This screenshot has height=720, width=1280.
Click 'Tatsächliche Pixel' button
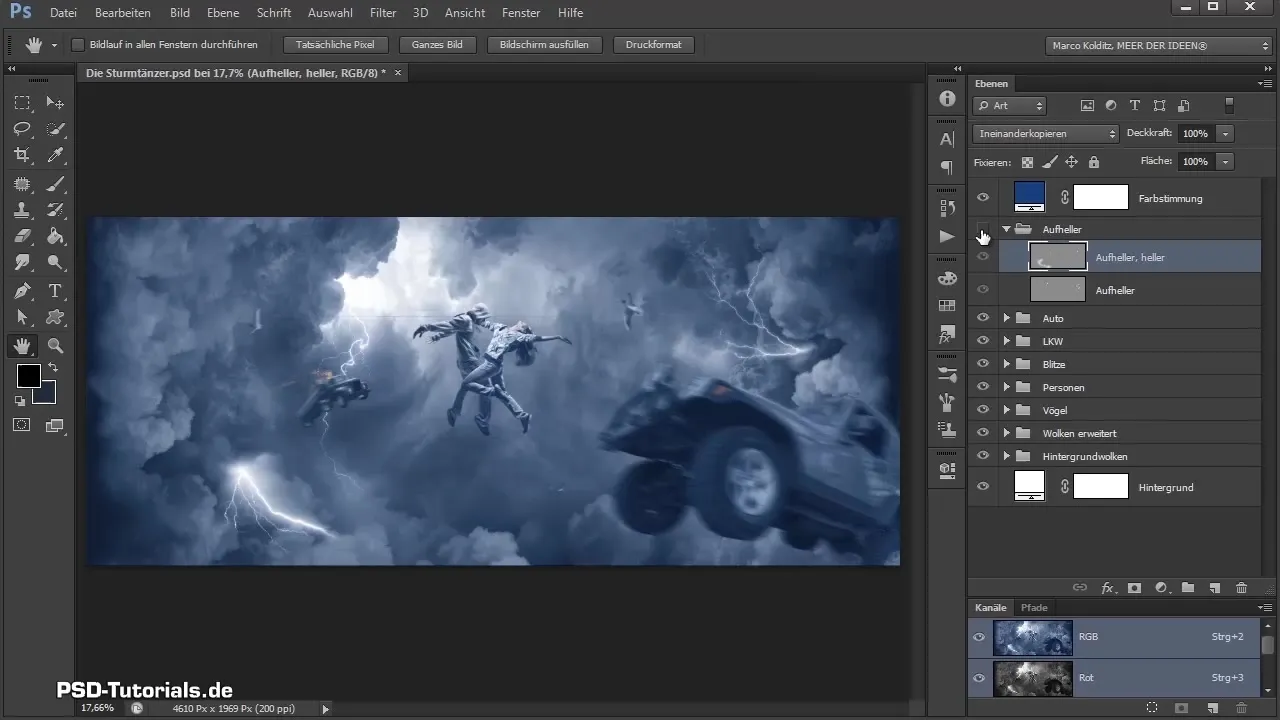pyautogui.click(x=335, y=45)
